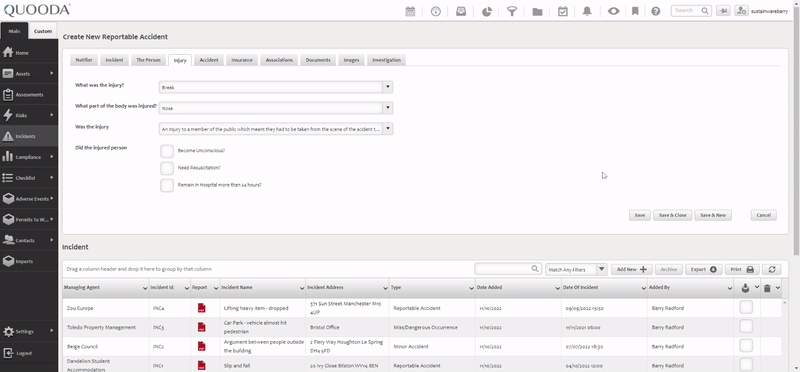
Task: Click Logout in the sidebar
Action: 29,353
